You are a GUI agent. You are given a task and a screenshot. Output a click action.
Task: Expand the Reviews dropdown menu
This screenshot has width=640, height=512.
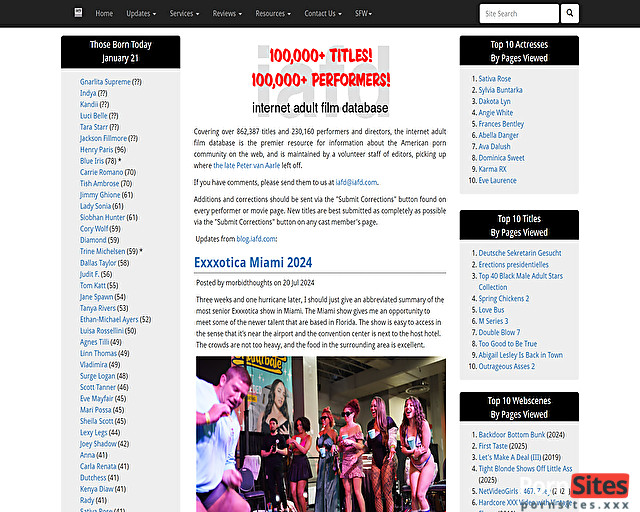(227, 13)
